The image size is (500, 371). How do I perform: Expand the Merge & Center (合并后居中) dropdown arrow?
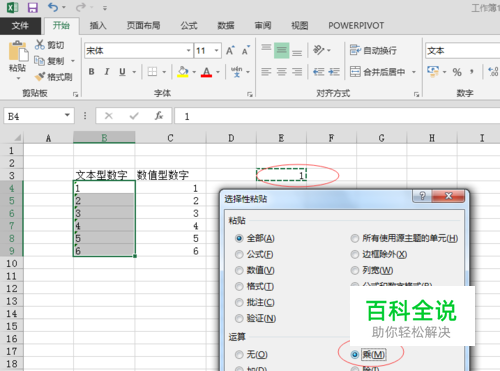[x=414, y=72]
